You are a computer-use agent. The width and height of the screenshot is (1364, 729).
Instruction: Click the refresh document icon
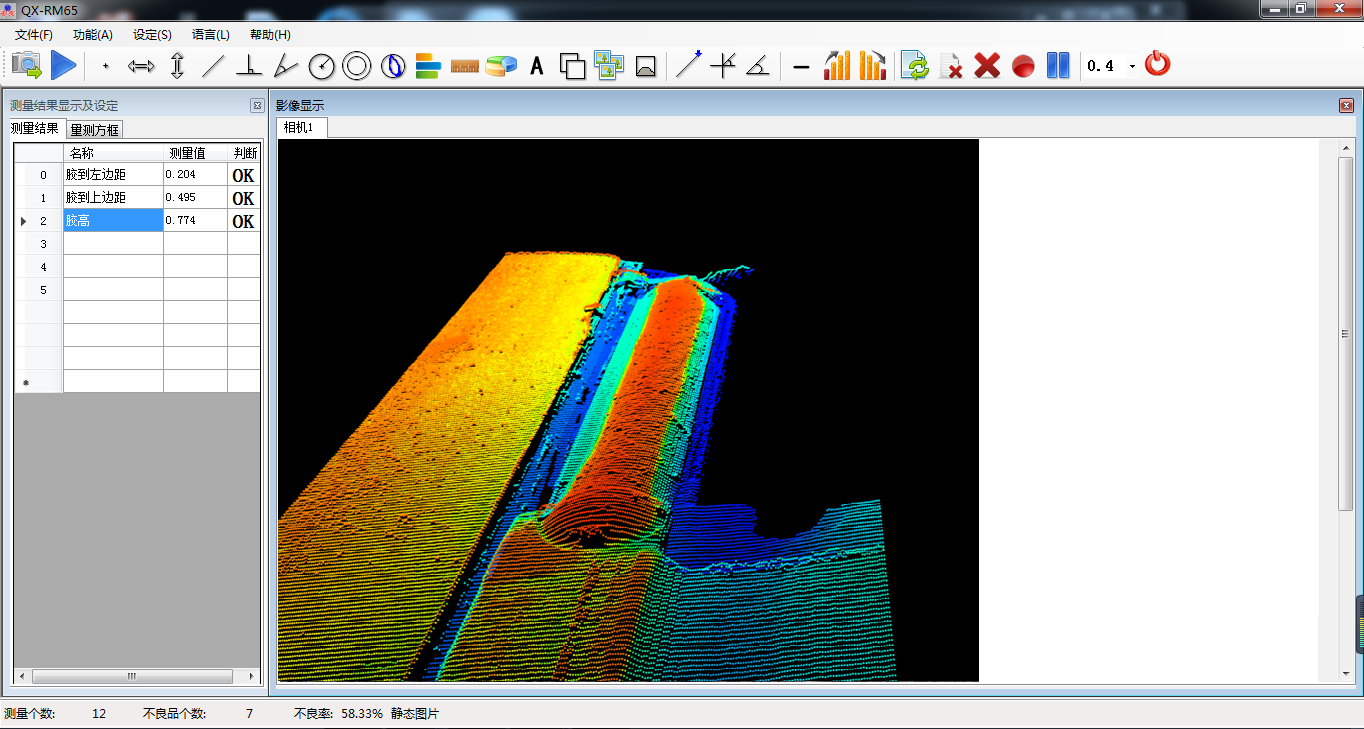pos(914,67)
